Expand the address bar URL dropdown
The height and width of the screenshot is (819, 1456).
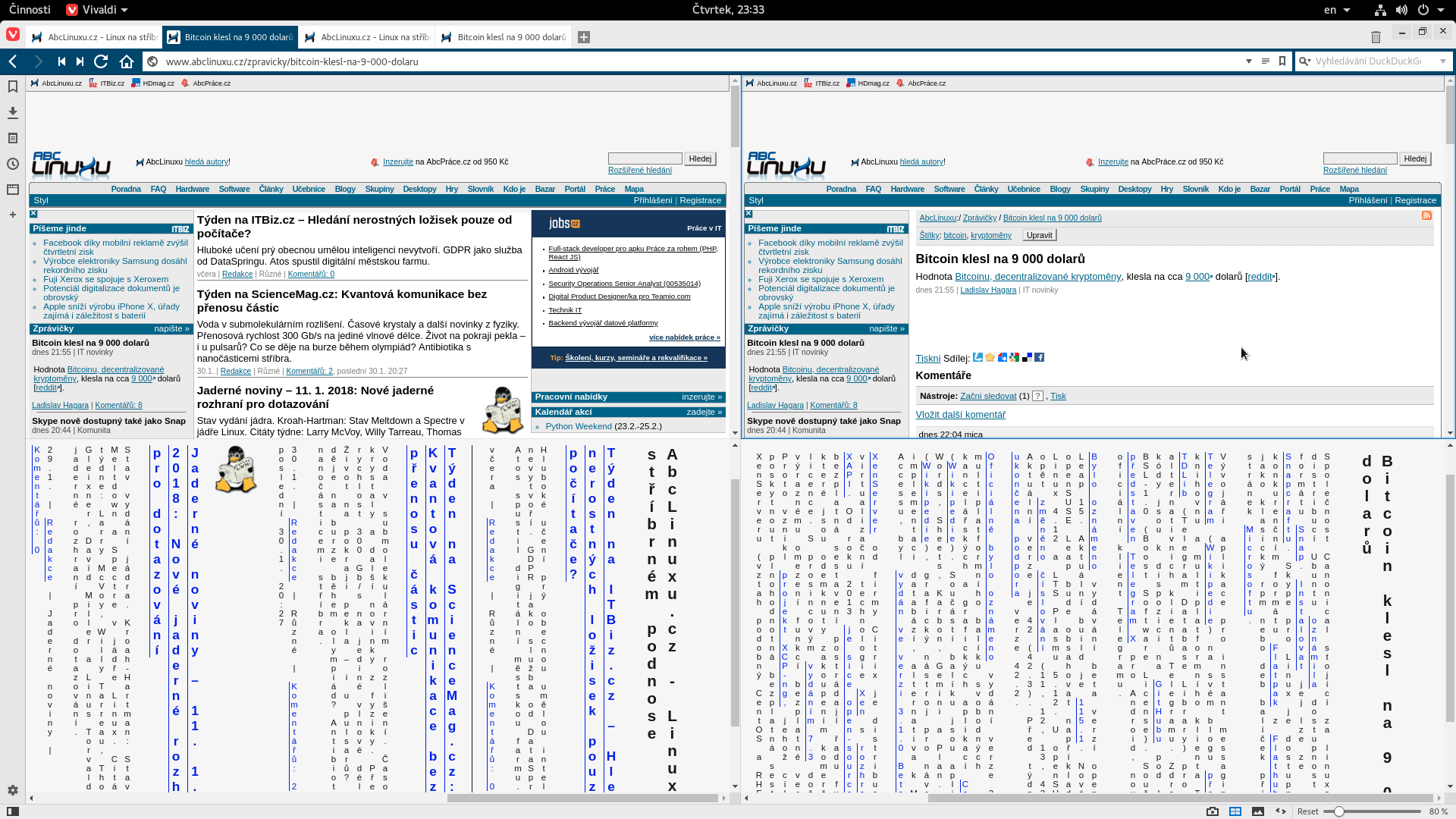pyautogui.click(x=1248, y=61)
